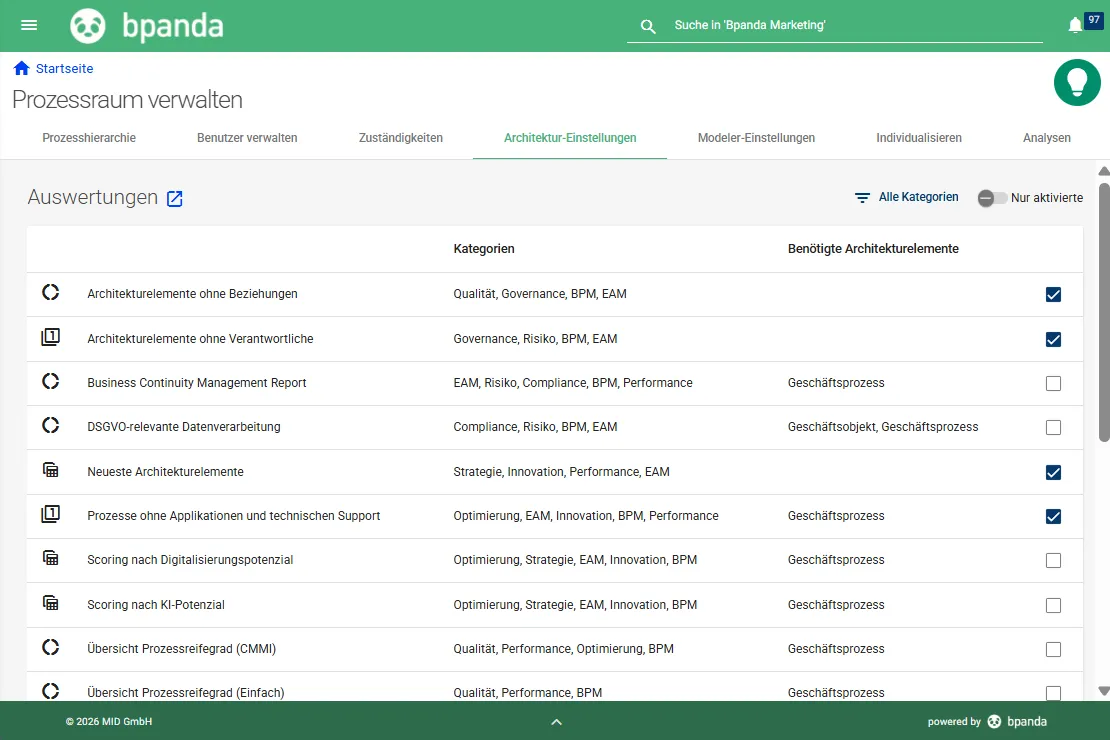Switch to the Modeler-Einstellungen tab
The height and width of the screenshot is (740, 1110).
tap(756, 137)
